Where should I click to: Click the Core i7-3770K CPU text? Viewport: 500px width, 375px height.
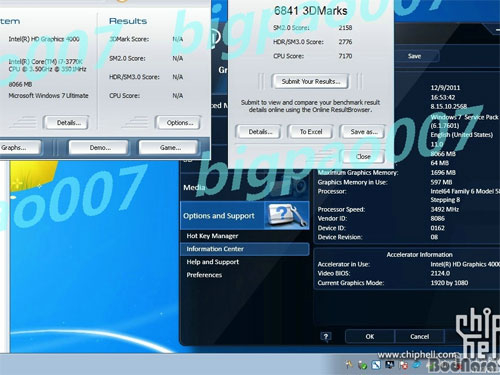pos(47,65)
